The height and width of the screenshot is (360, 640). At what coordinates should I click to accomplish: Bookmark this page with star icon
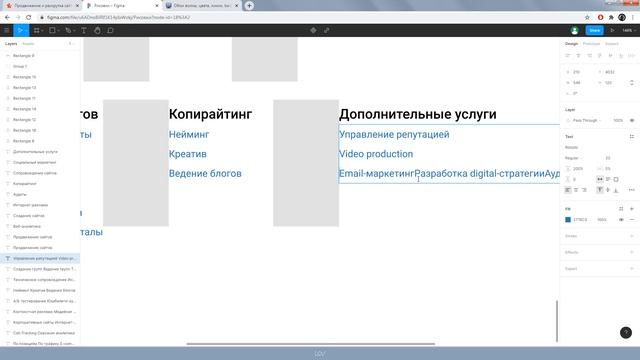(587, 17)
